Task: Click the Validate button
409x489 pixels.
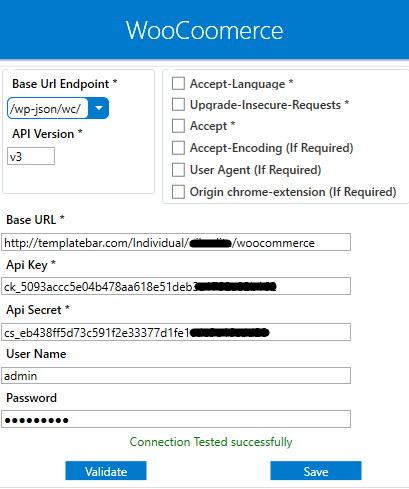Action: click(x=106, y=471)
